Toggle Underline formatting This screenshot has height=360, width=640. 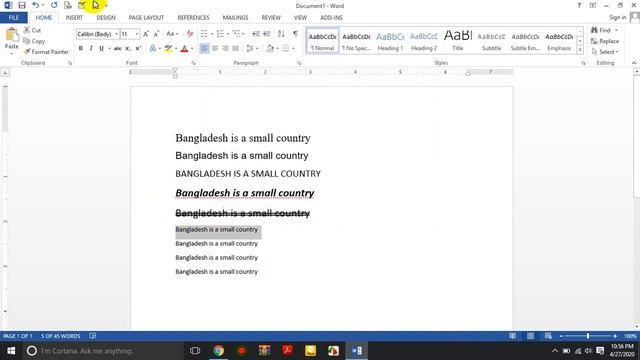(x=101, y=49)
